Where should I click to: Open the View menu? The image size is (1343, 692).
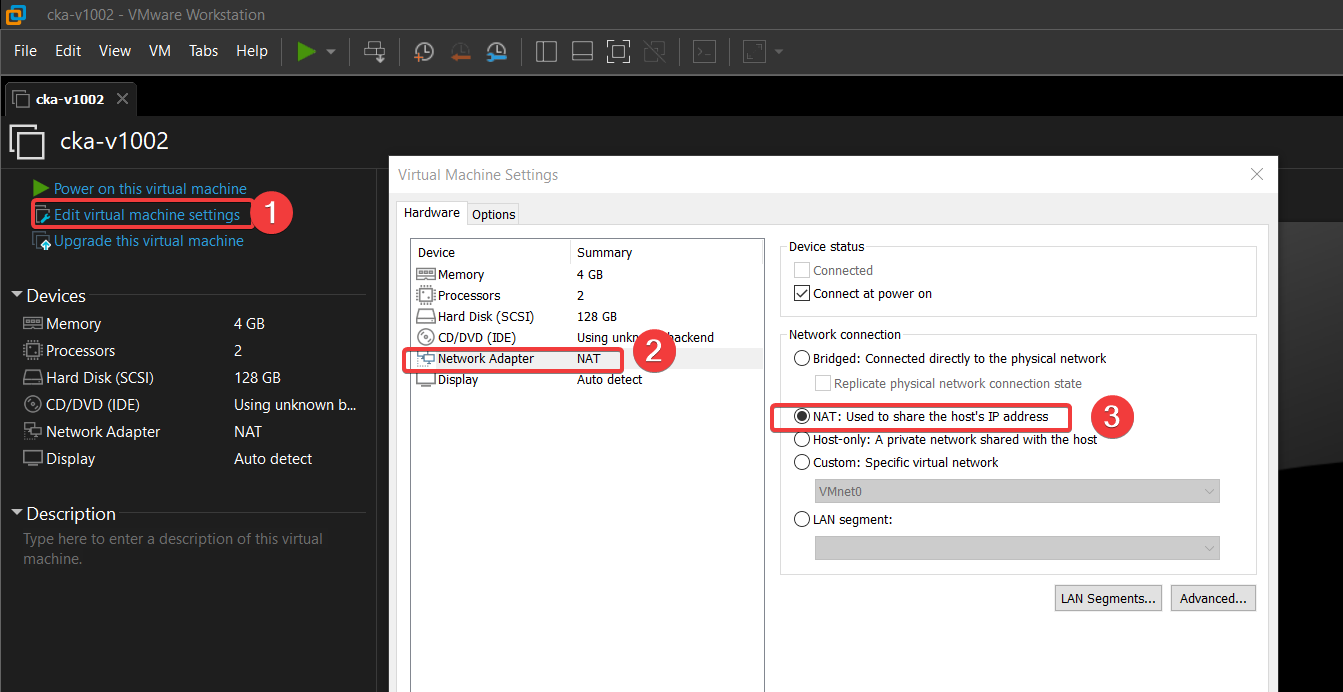pos(115,51)
